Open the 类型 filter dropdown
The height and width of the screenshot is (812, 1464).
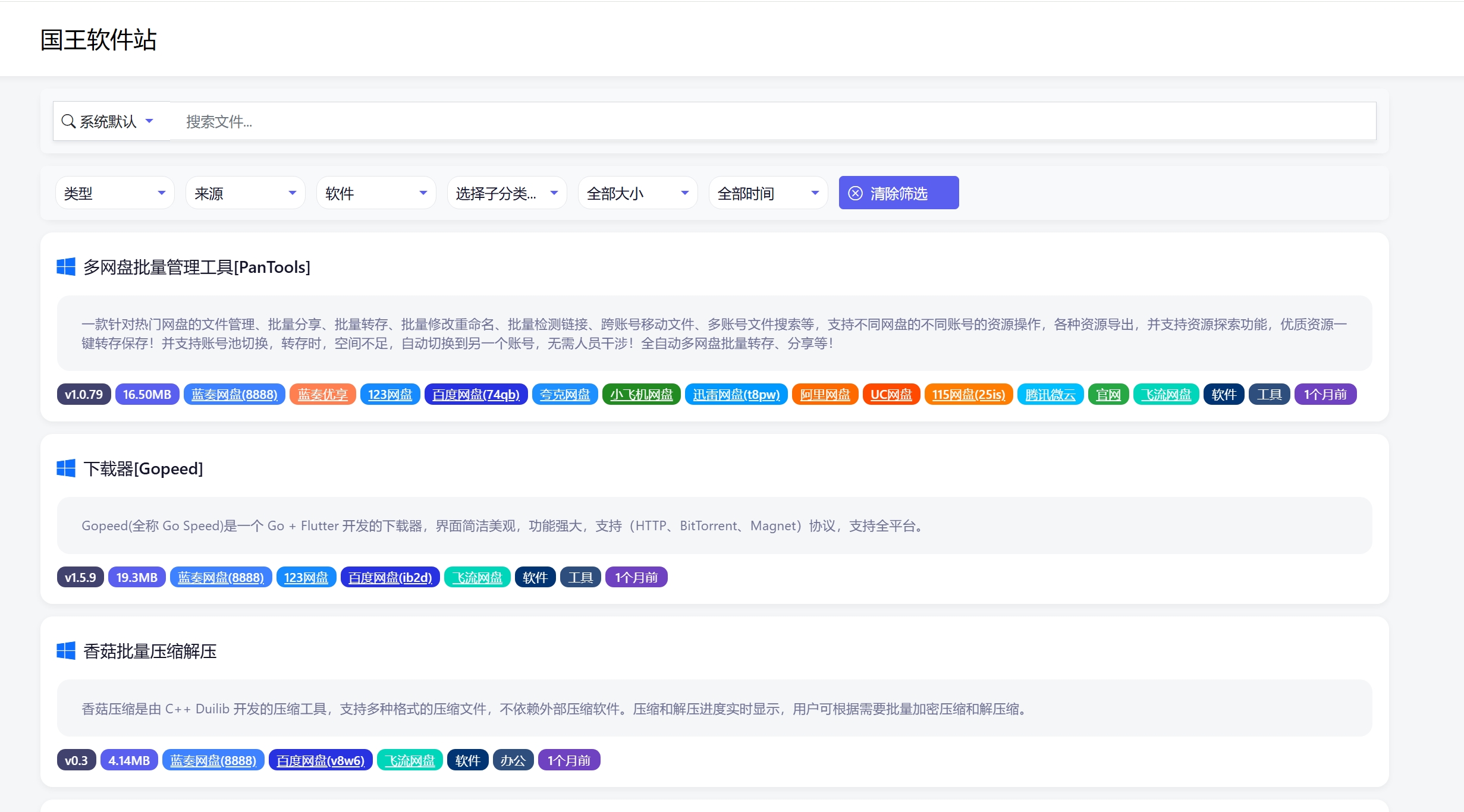click(x=115, y=193)
